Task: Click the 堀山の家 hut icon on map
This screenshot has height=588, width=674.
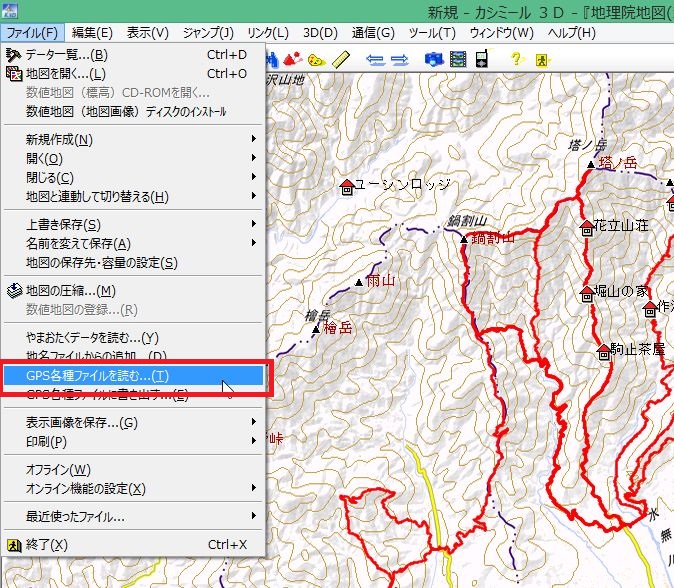Action: 587,294
